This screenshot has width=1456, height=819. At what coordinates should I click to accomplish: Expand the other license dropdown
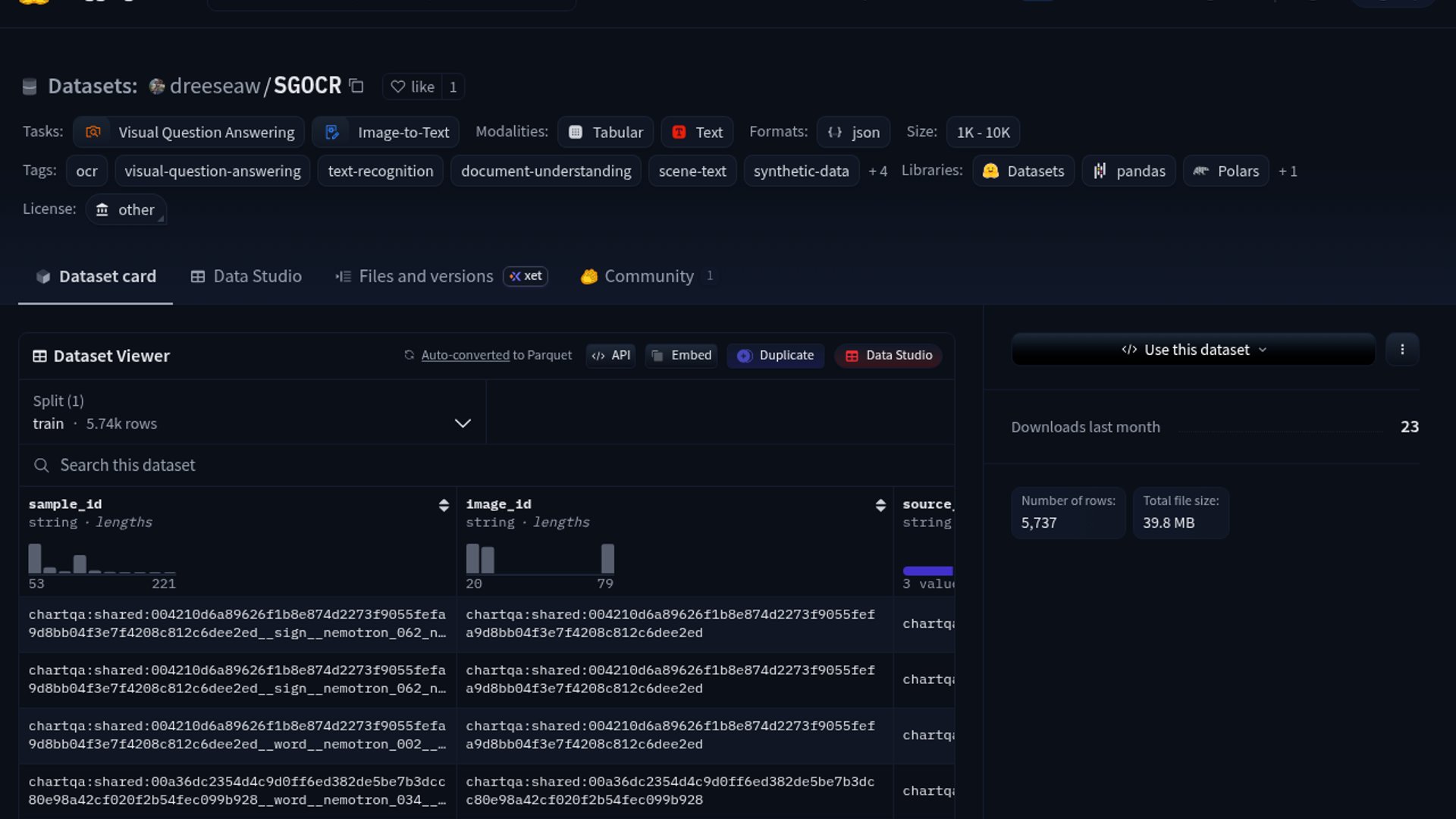126,210
